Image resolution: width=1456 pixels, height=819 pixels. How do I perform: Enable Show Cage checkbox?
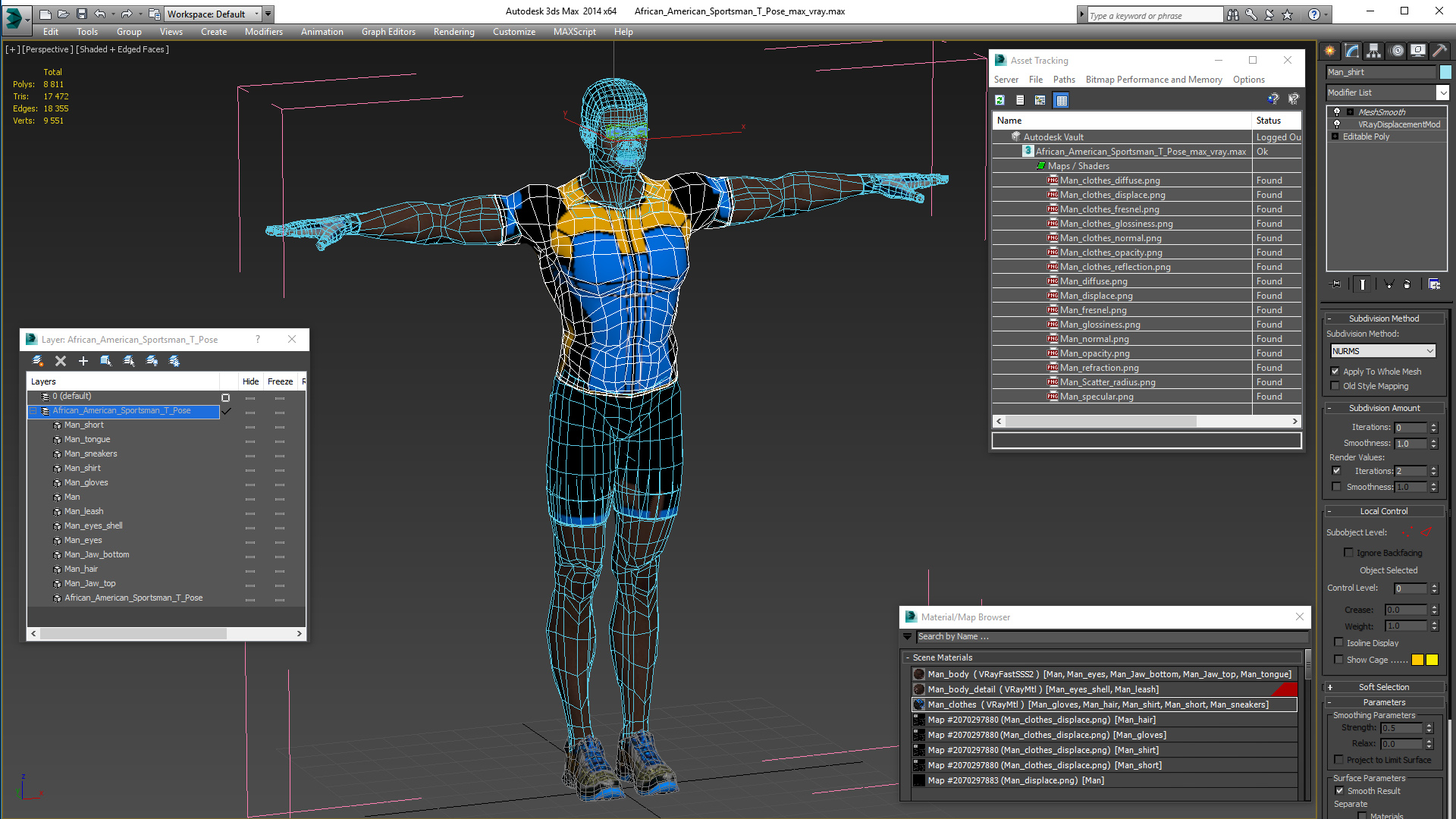(x=1338, y=660)
